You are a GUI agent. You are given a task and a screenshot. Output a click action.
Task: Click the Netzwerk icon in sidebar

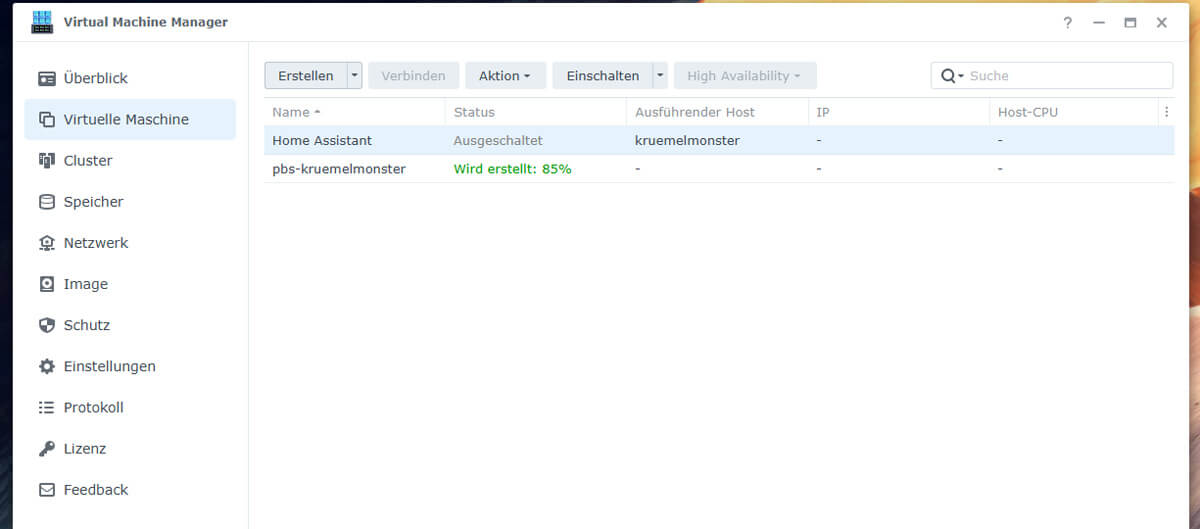tap(47, 243)
